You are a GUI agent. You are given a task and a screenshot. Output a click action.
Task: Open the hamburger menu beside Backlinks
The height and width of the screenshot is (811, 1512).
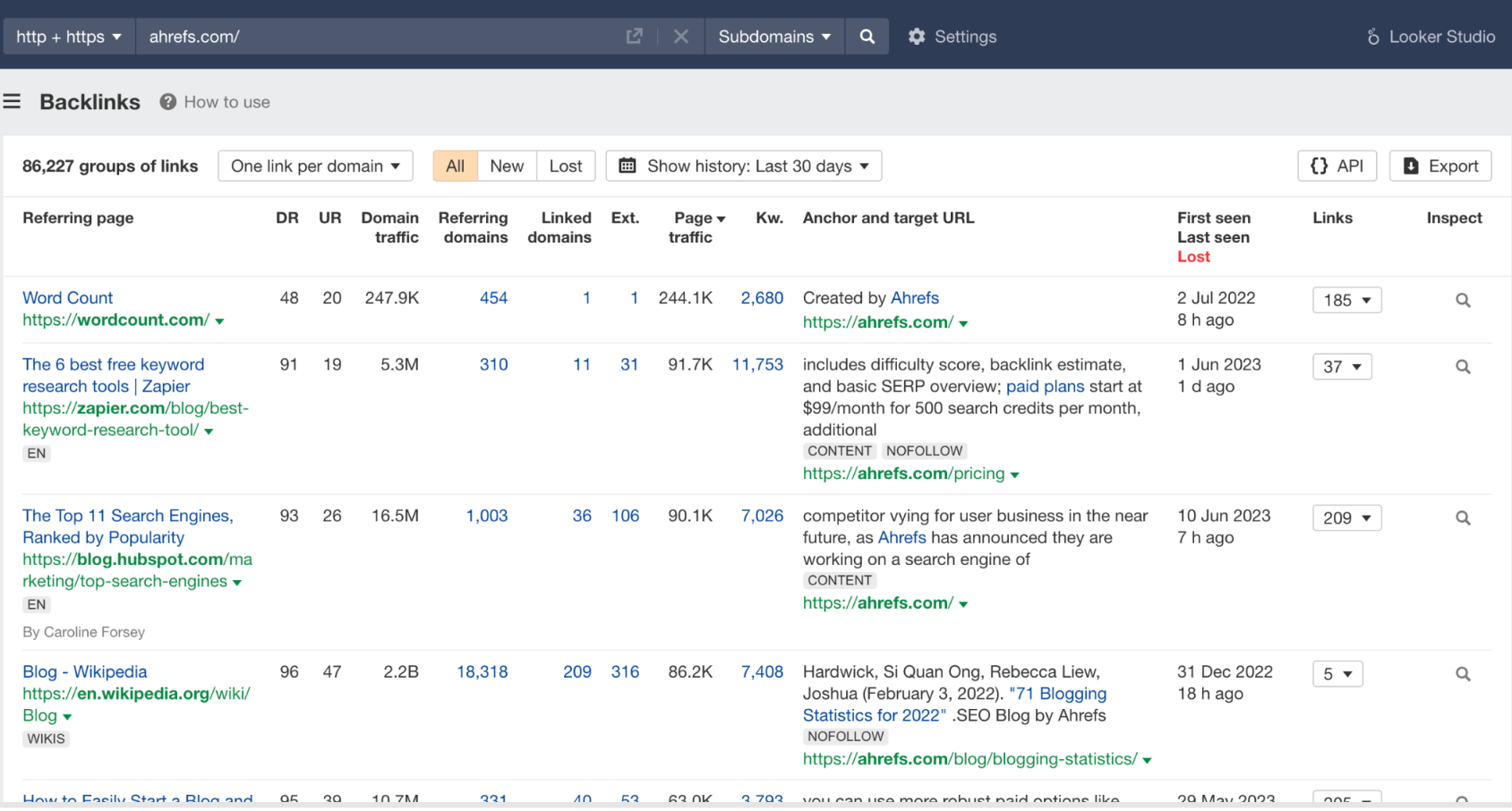click(12, 102)
